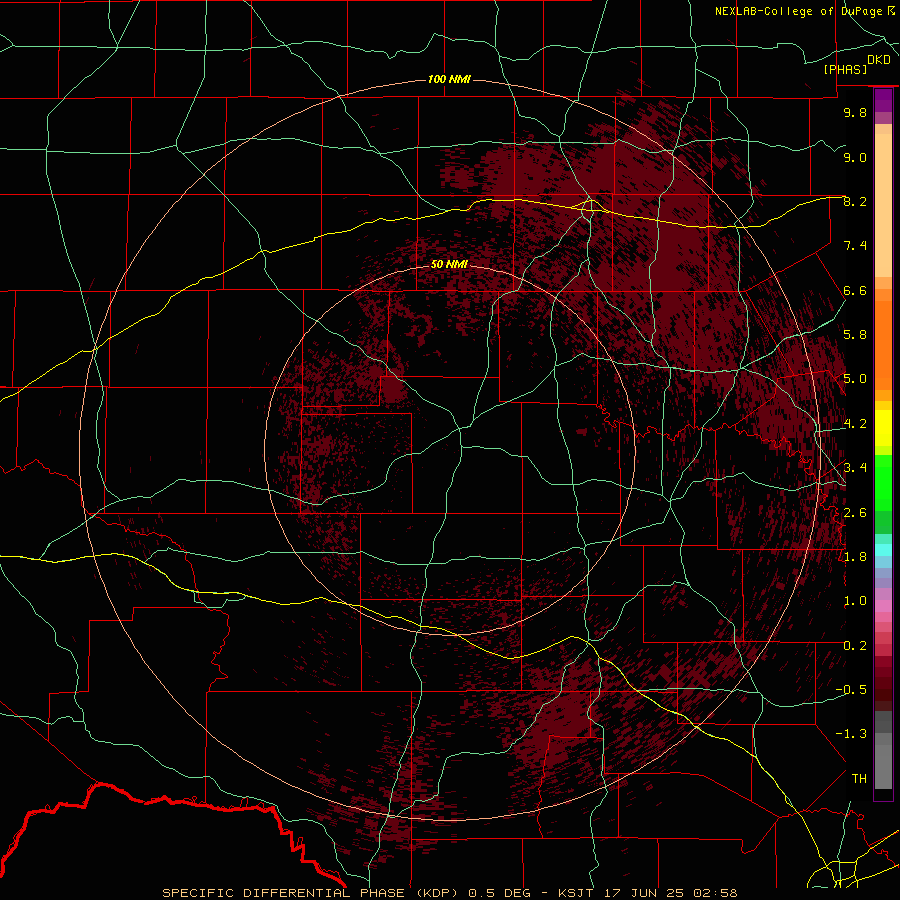Click the [PHAS] unit label

(845, 70)
